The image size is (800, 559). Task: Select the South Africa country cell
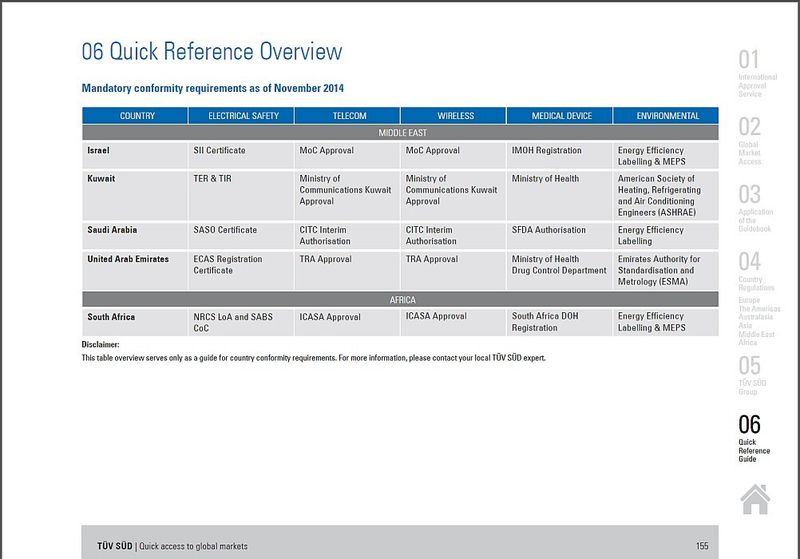point(135,322)
